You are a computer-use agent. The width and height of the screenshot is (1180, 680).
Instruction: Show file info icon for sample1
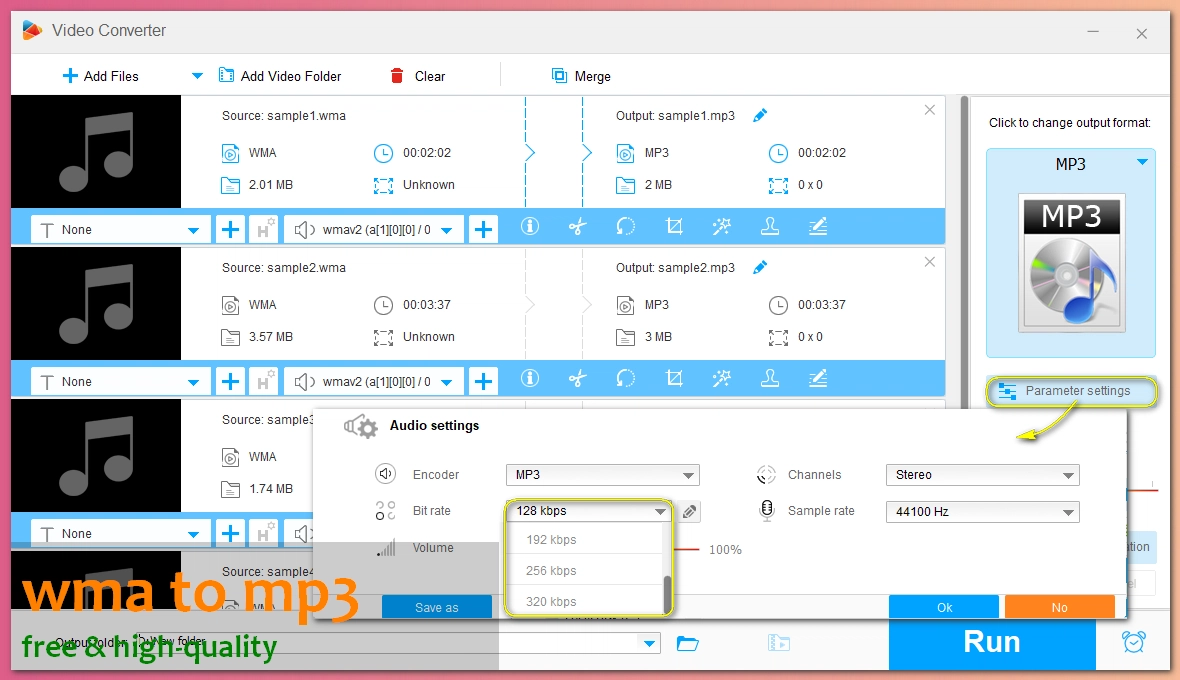530,226
